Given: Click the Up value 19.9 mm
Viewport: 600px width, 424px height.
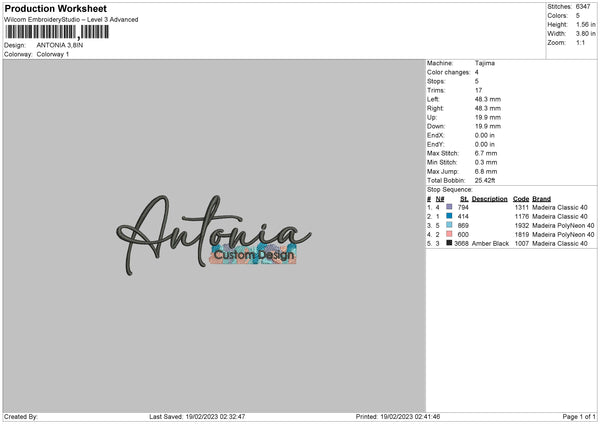Looking at the screenshot, I should tap(488, 117).
